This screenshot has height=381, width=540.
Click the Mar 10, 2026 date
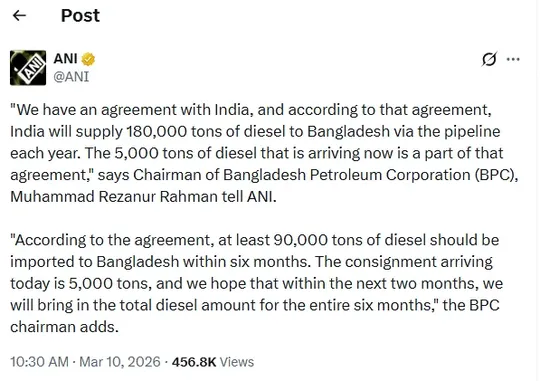pos(120,362)
